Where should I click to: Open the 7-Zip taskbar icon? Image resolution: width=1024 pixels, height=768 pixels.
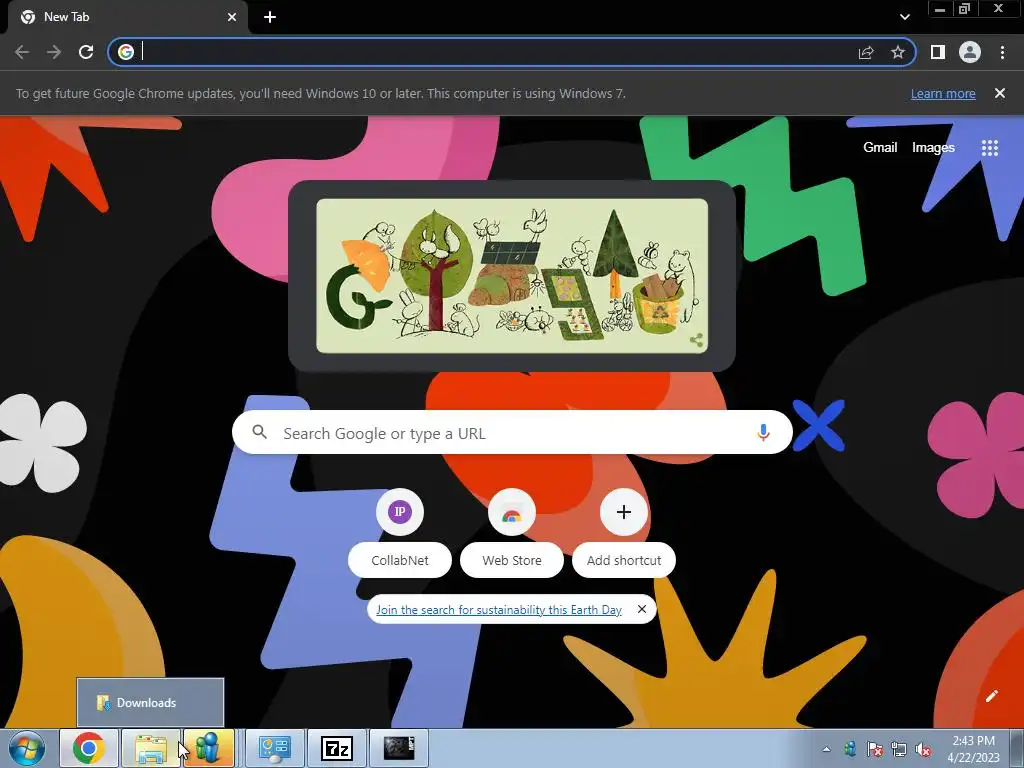coord(337,748)
